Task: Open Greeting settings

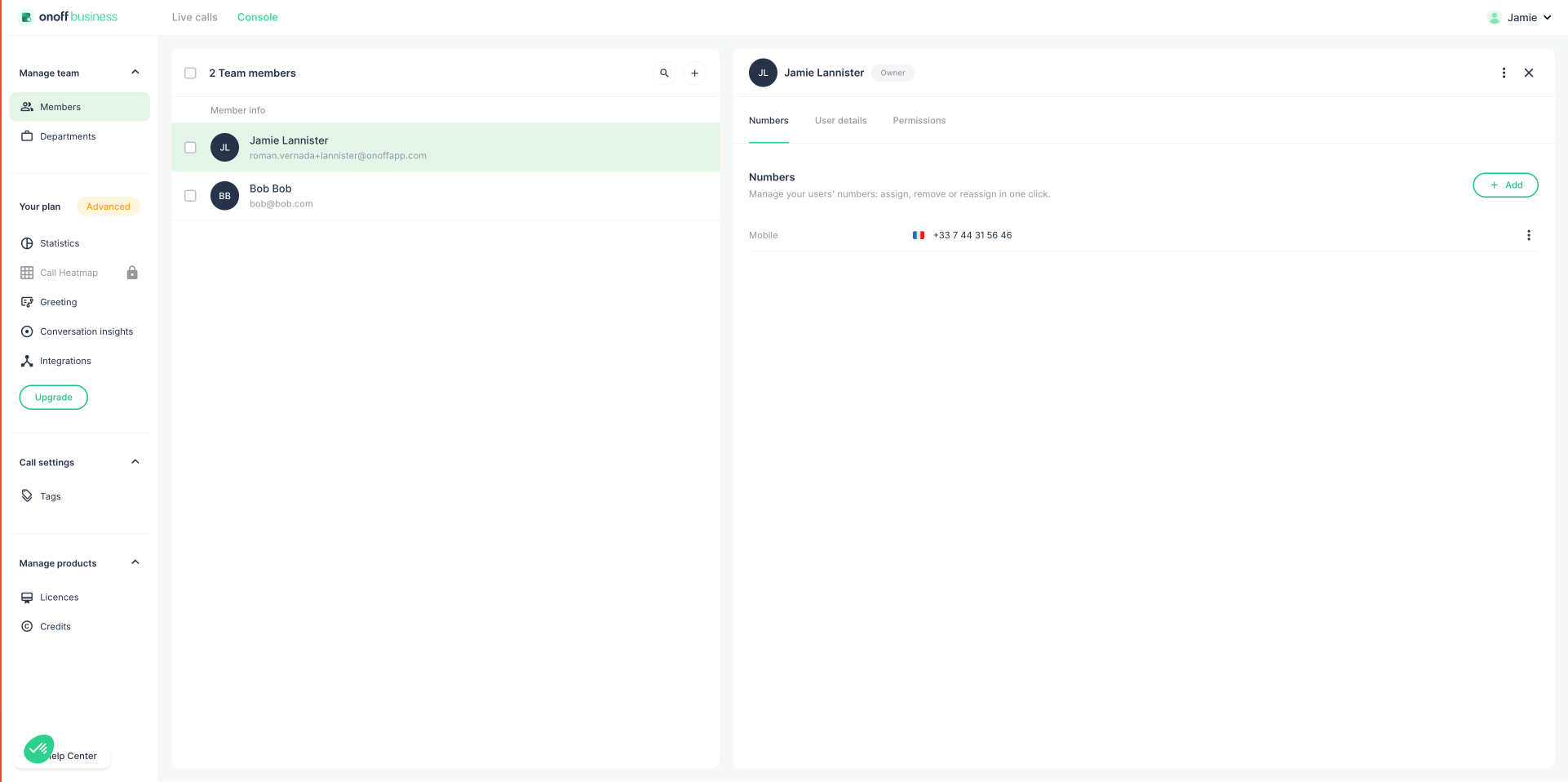Action: [x=80, y=302]
